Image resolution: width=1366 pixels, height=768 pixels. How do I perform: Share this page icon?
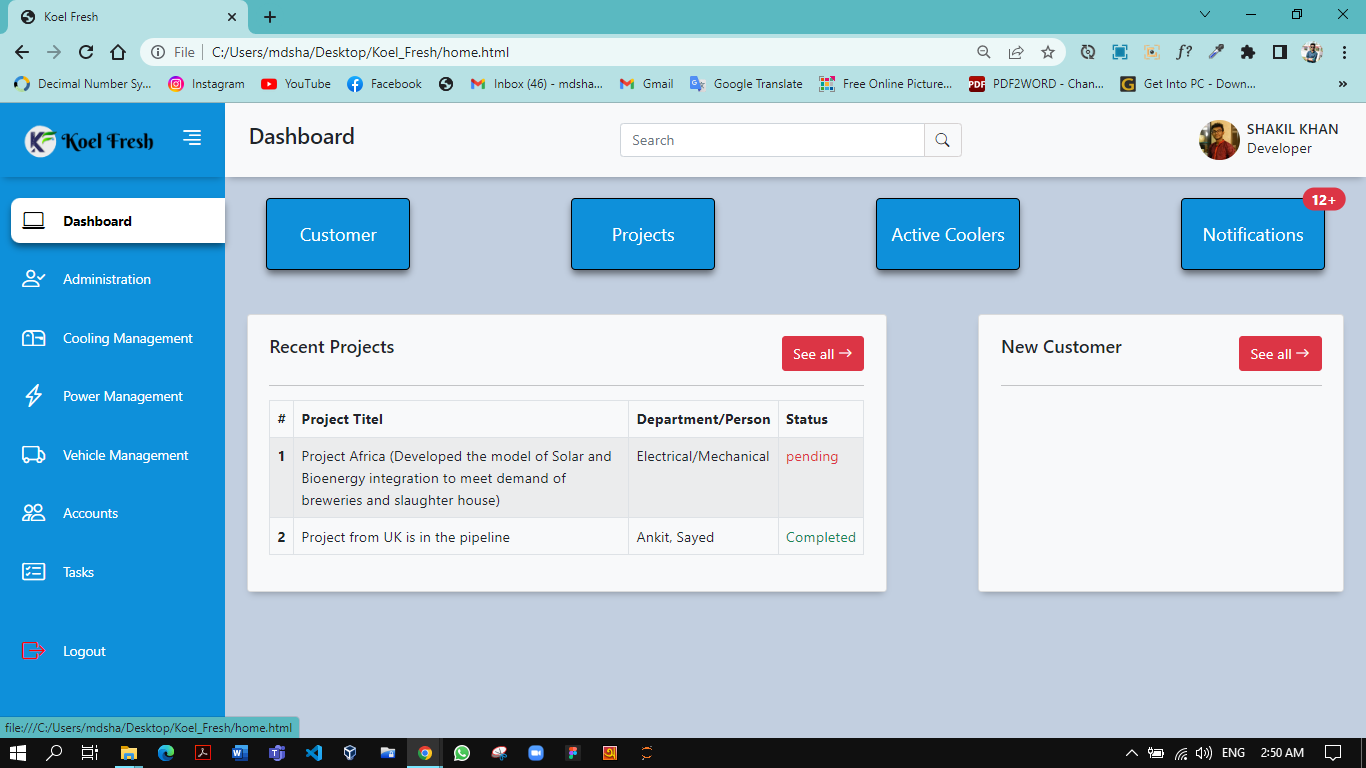[1016, 52]
